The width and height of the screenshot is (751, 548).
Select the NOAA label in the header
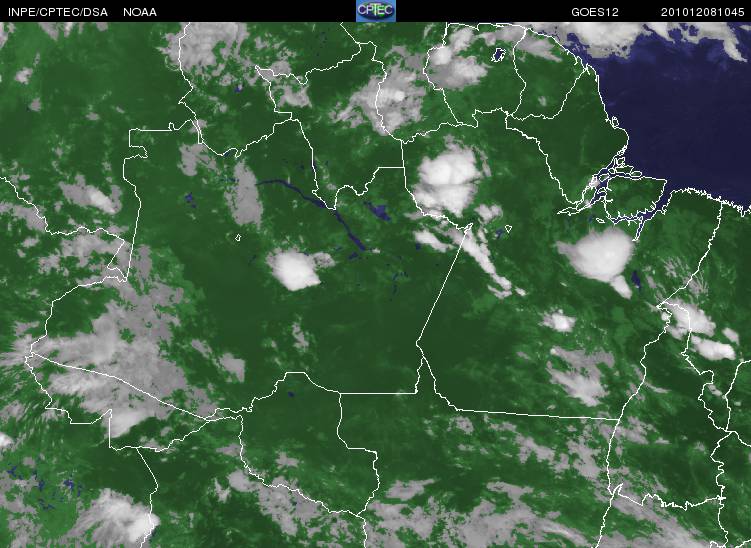point(140,12)
